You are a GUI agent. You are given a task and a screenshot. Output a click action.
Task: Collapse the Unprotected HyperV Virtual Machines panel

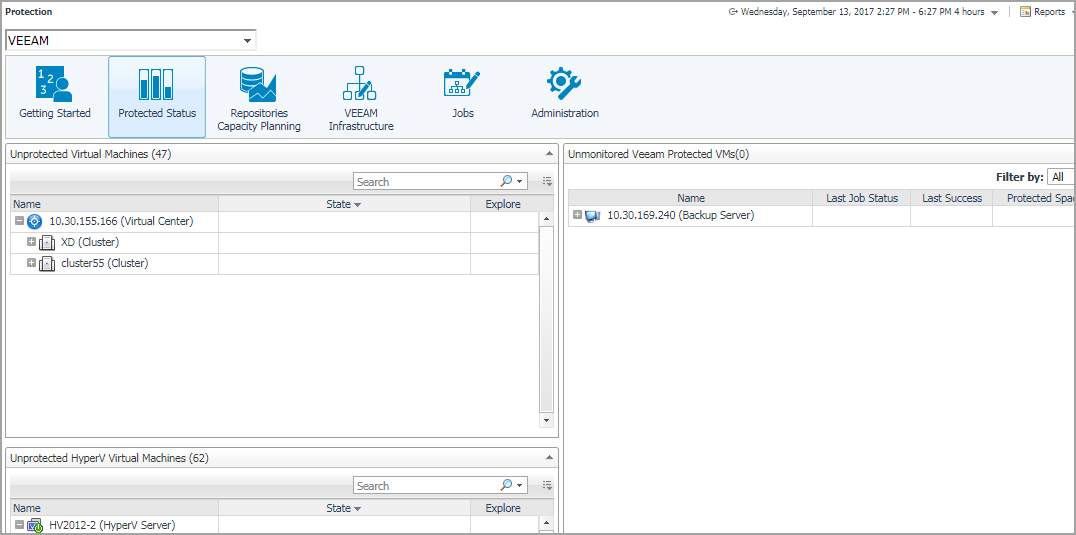point(549,457)
